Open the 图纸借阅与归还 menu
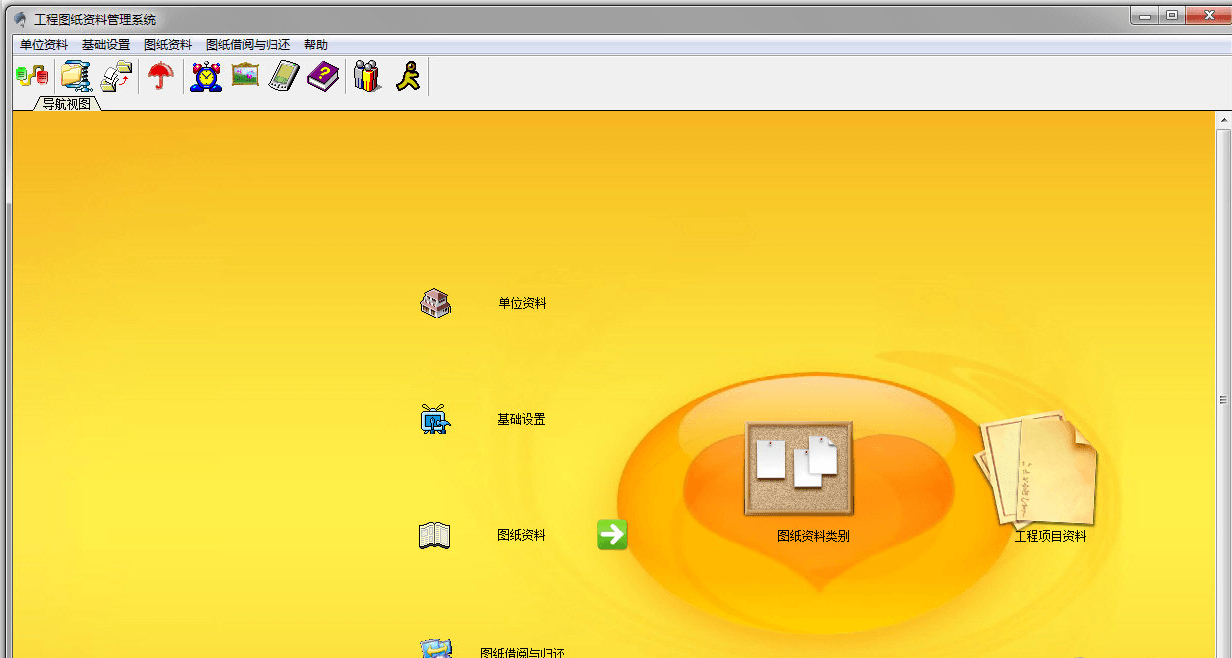Viewport: 1232px width, 658px height. (x=247, y=45)
